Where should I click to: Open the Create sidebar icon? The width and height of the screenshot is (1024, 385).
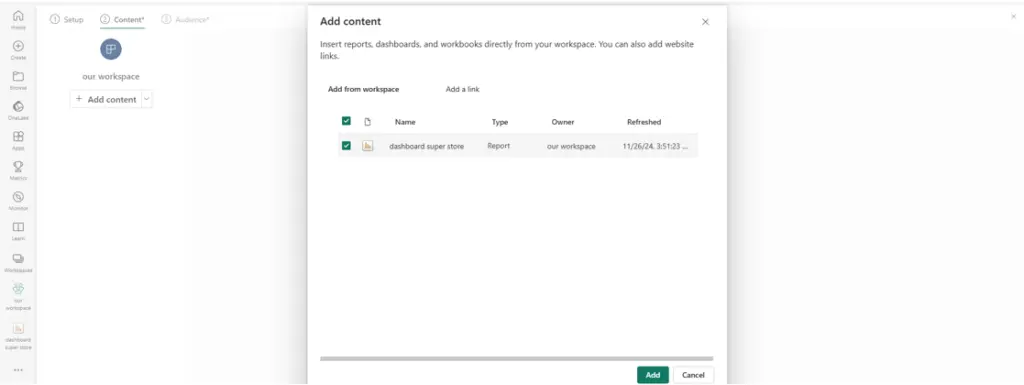click(18, 50)
